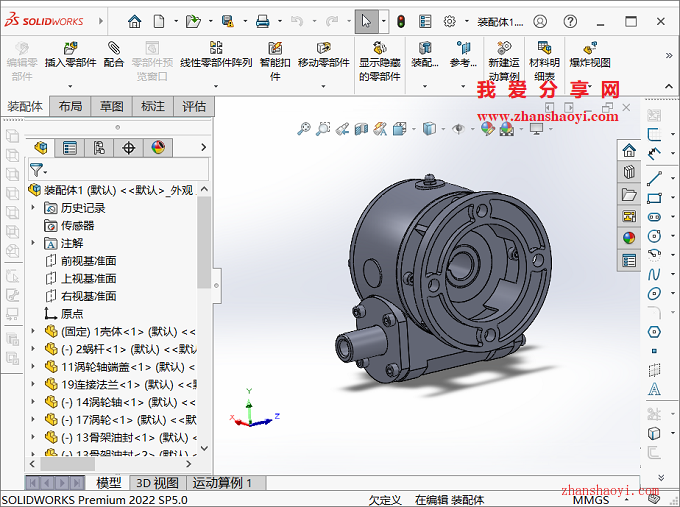The image size is (680, 507).
Task: Open Options gear icon
Action: pyautogui.click(x=450, y=21)
